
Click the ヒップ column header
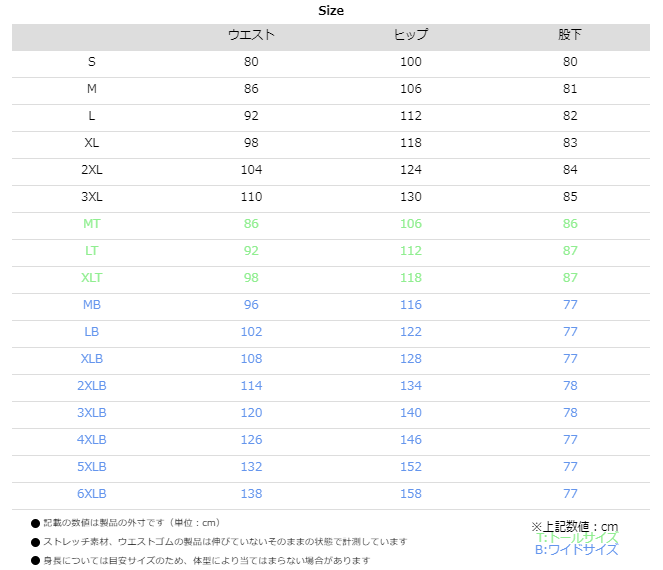(x=411, y=35)
